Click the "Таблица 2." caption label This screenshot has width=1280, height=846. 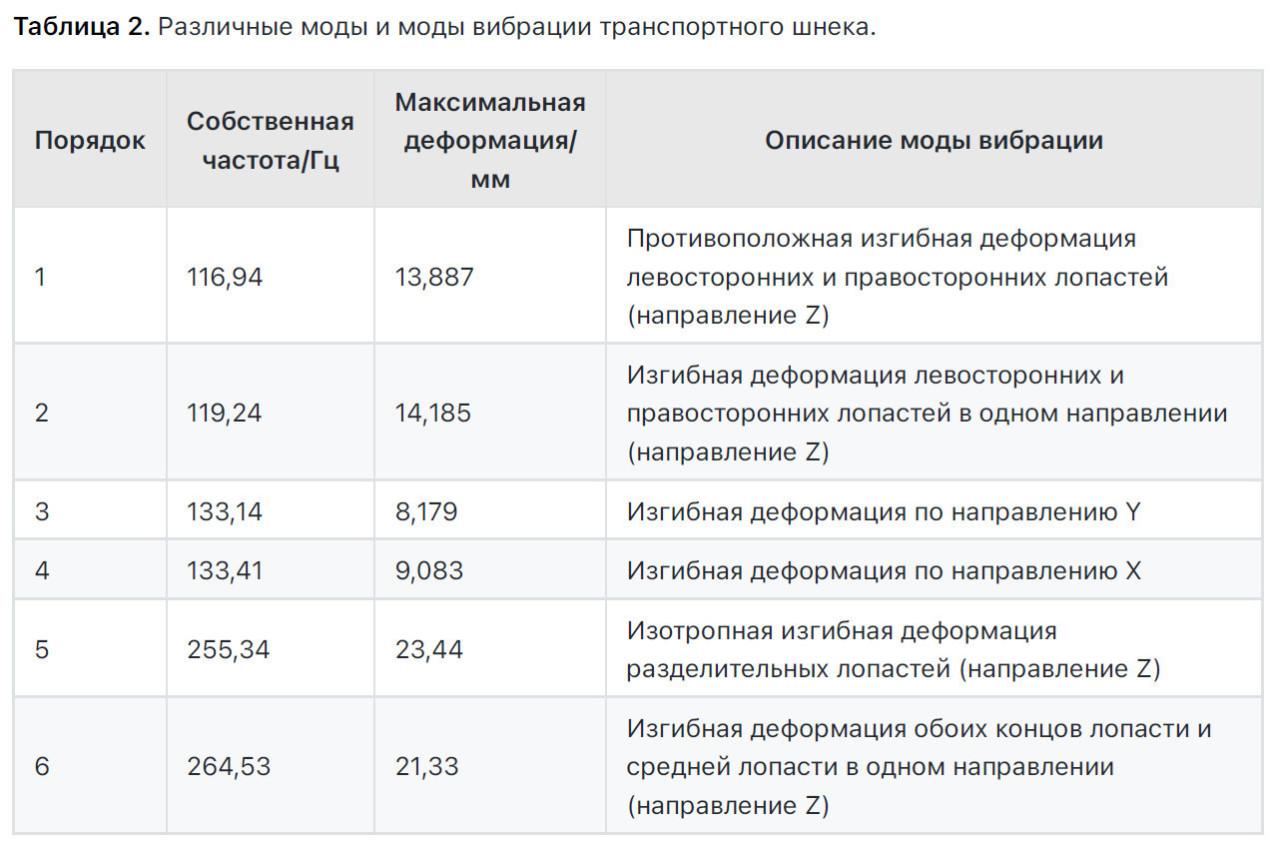pyautogui.click(x=82, y=27)
